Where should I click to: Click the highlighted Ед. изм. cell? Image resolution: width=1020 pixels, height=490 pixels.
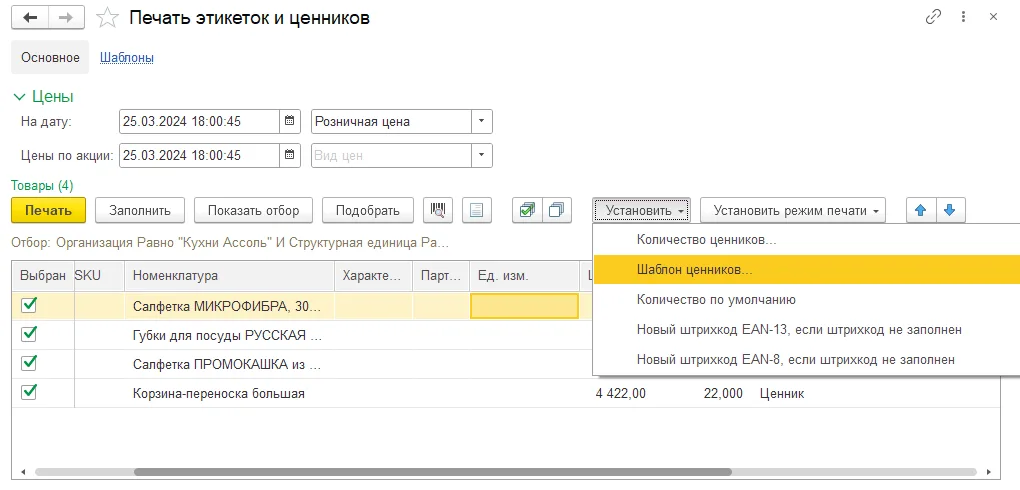524,306
